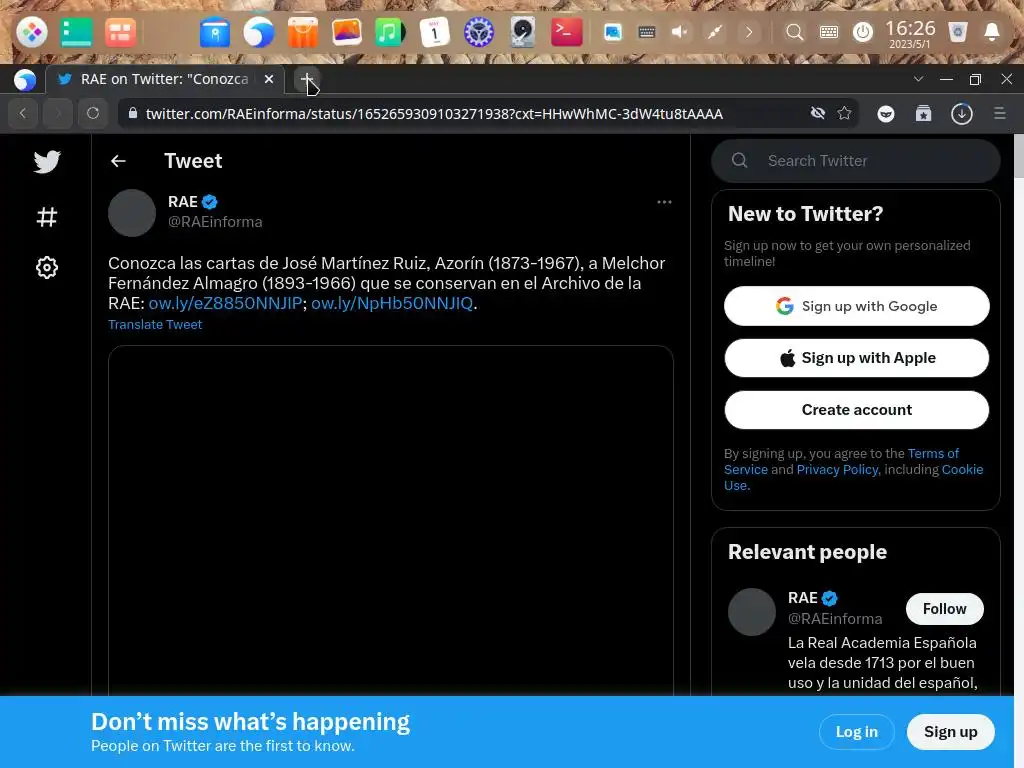Click the twitter.com URL address bar
Screen dimensions: 1024x768
click(x=434, y=114)
